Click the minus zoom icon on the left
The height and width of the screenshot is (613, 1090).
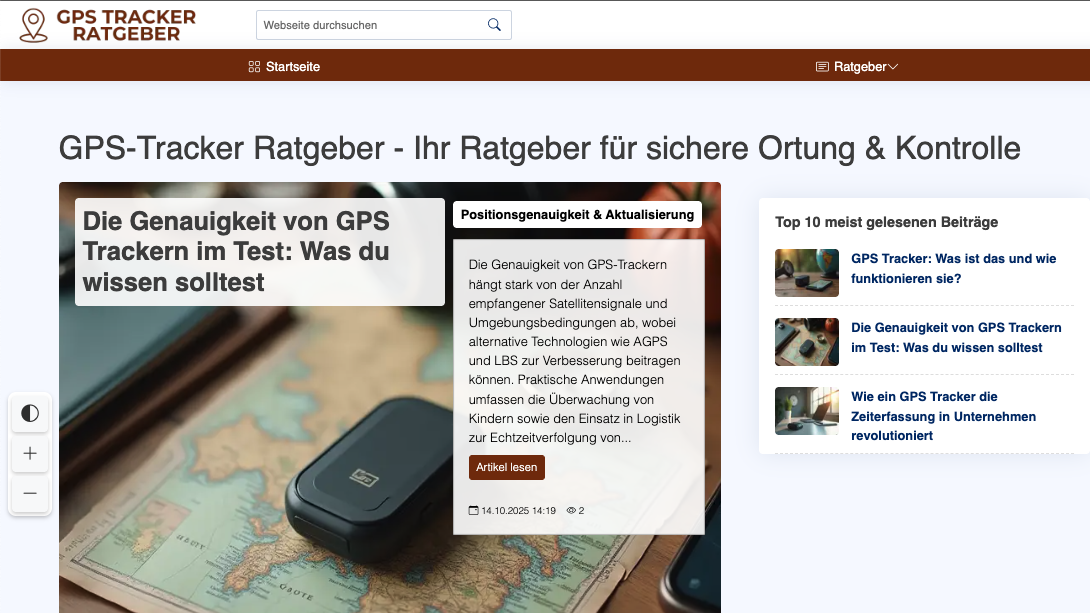point(30,493)
